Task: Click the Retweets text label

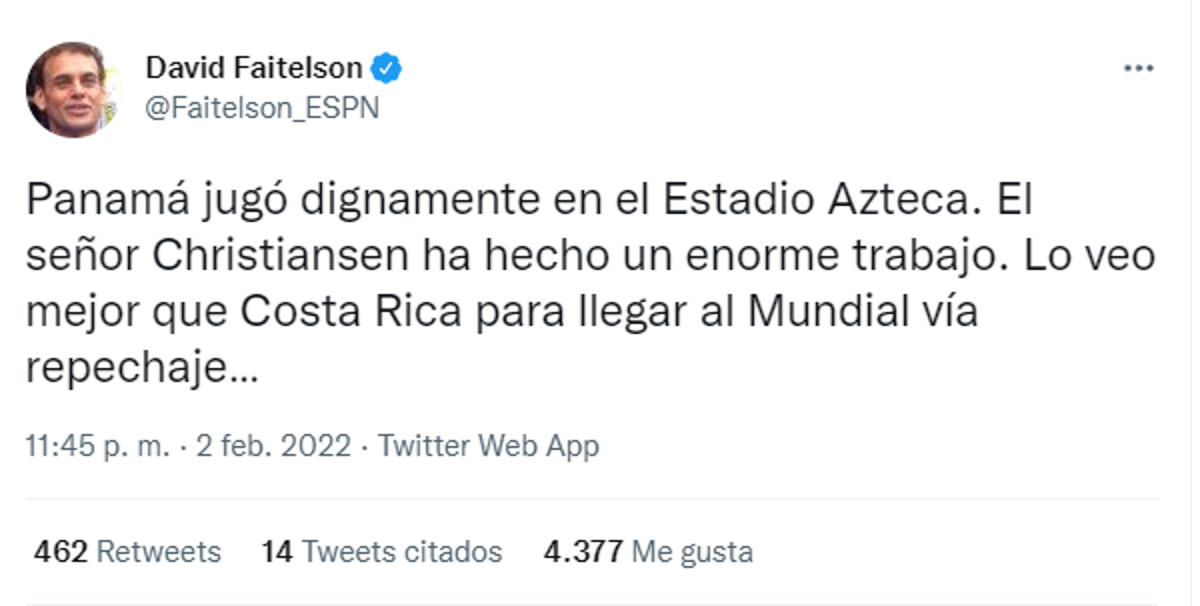Action: (x=160, y=551)
